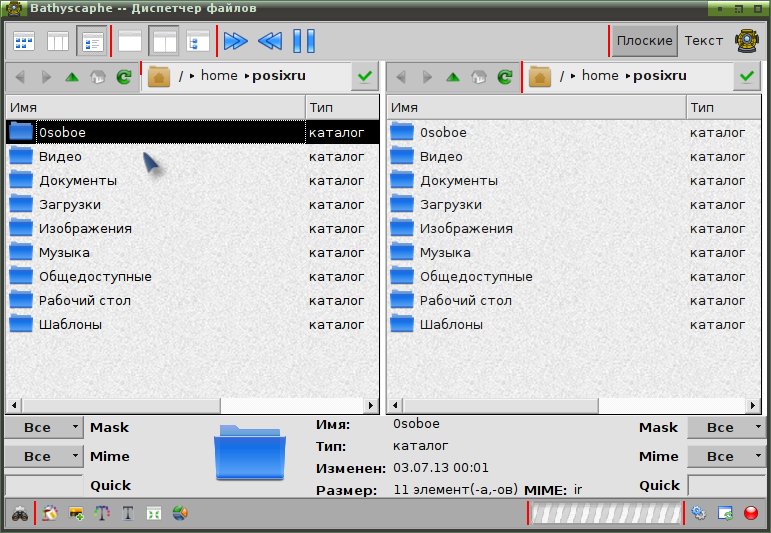771x533 pixels.
Task: Refresh the right panel
Action: click(x=505, y=77)
